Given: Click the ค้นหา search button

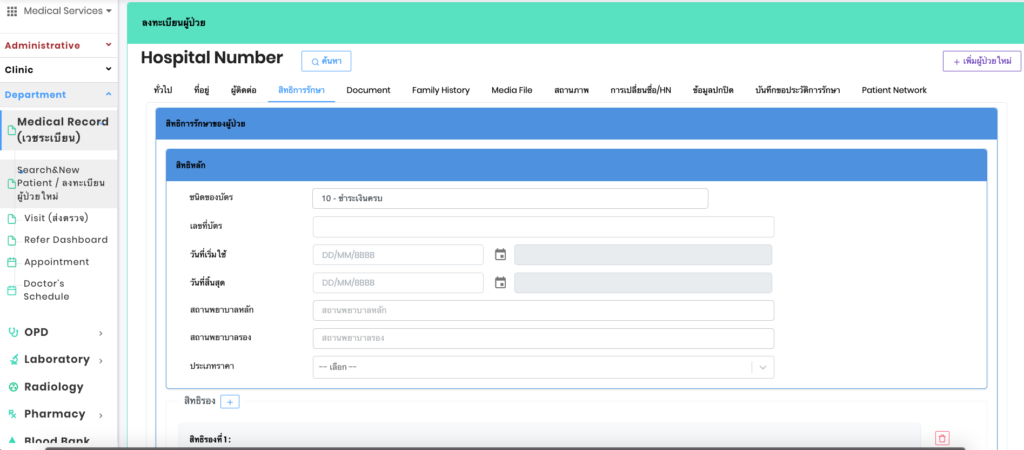Looking at the screenshot, I should click(x=326, y=61).
